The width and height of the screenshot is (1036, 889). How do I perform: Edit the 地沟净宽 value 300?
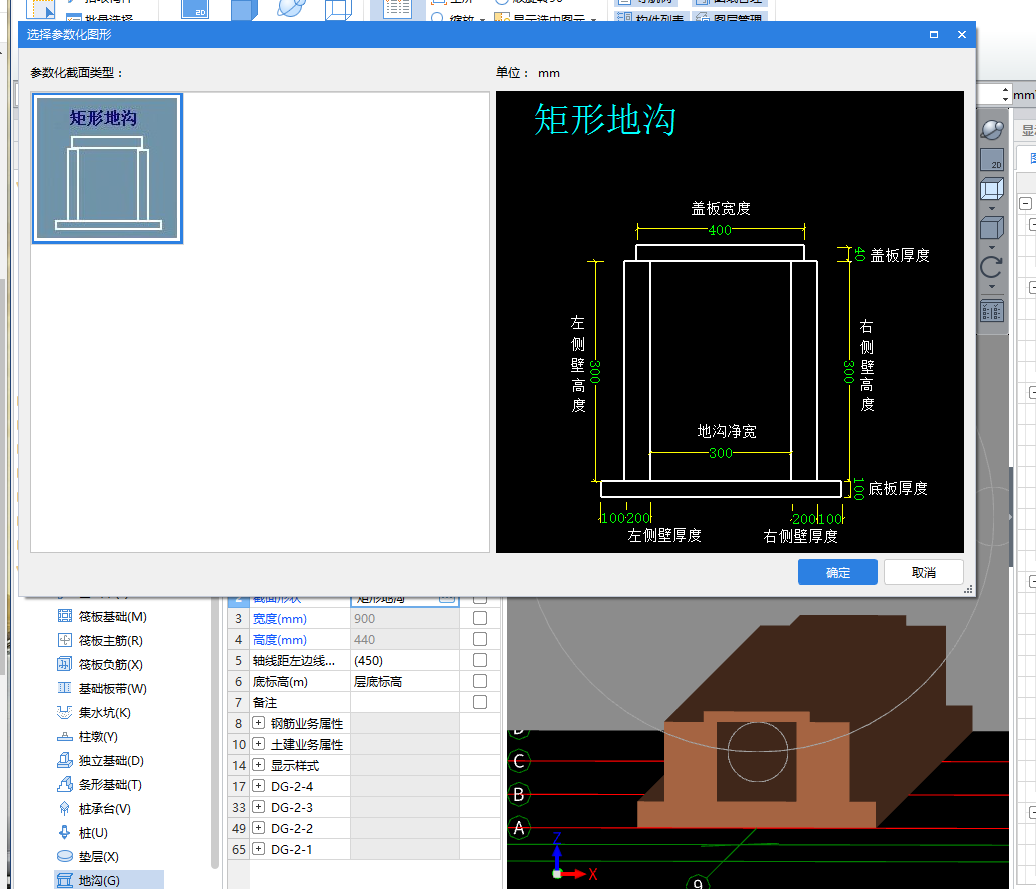pyautogui.click(x=720, y=453)
